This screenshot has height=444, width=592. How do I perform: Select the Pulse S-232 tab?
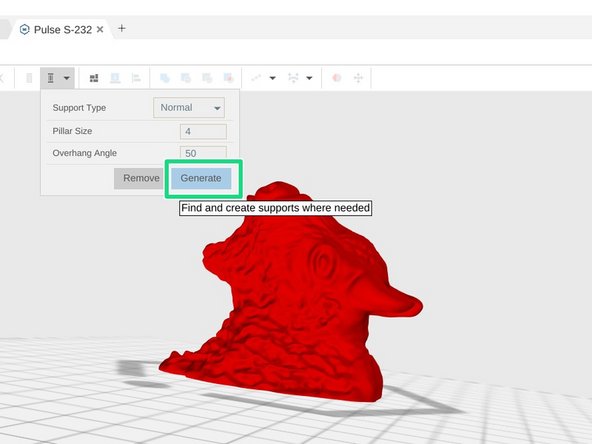tap(63, 29)
